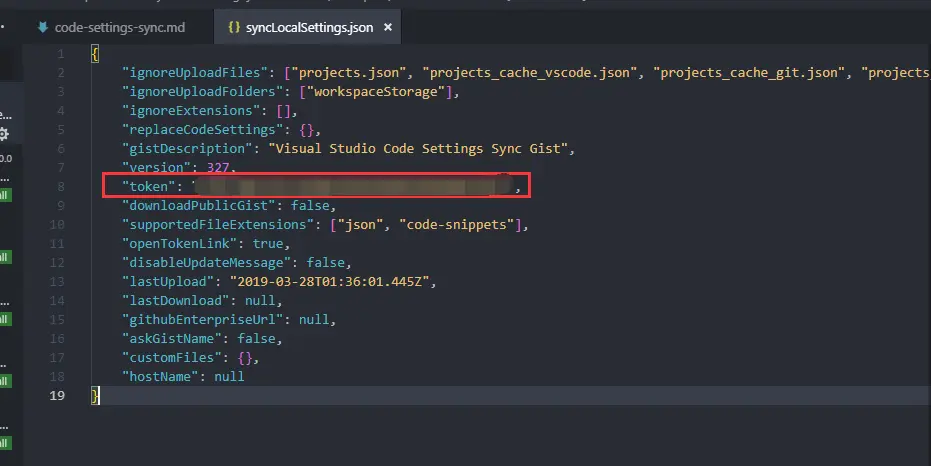The width and height of the screenshot is (931, 466).
Task: Click the JSON braces icon on syncLocalSettings.json tab
Action: tap(234, 27)
